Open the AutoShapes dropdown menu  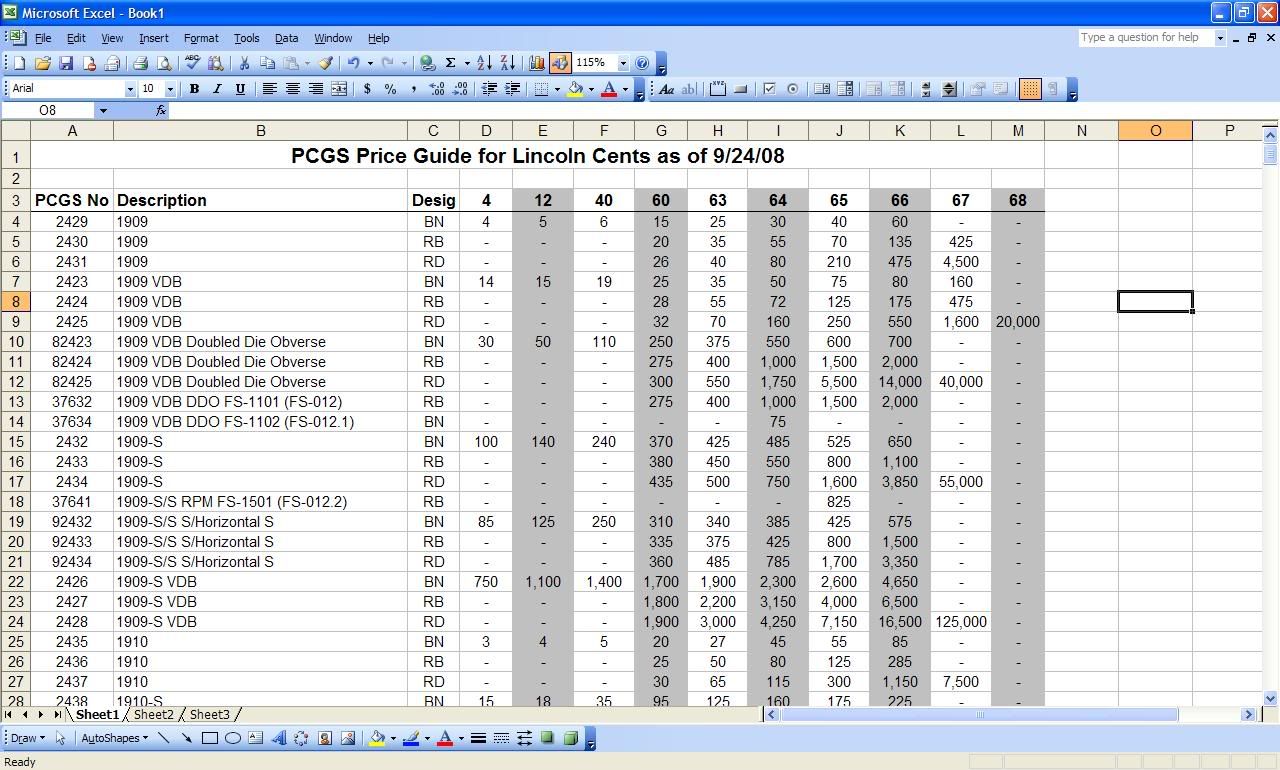pyautogui.click(x=114, y=738)
